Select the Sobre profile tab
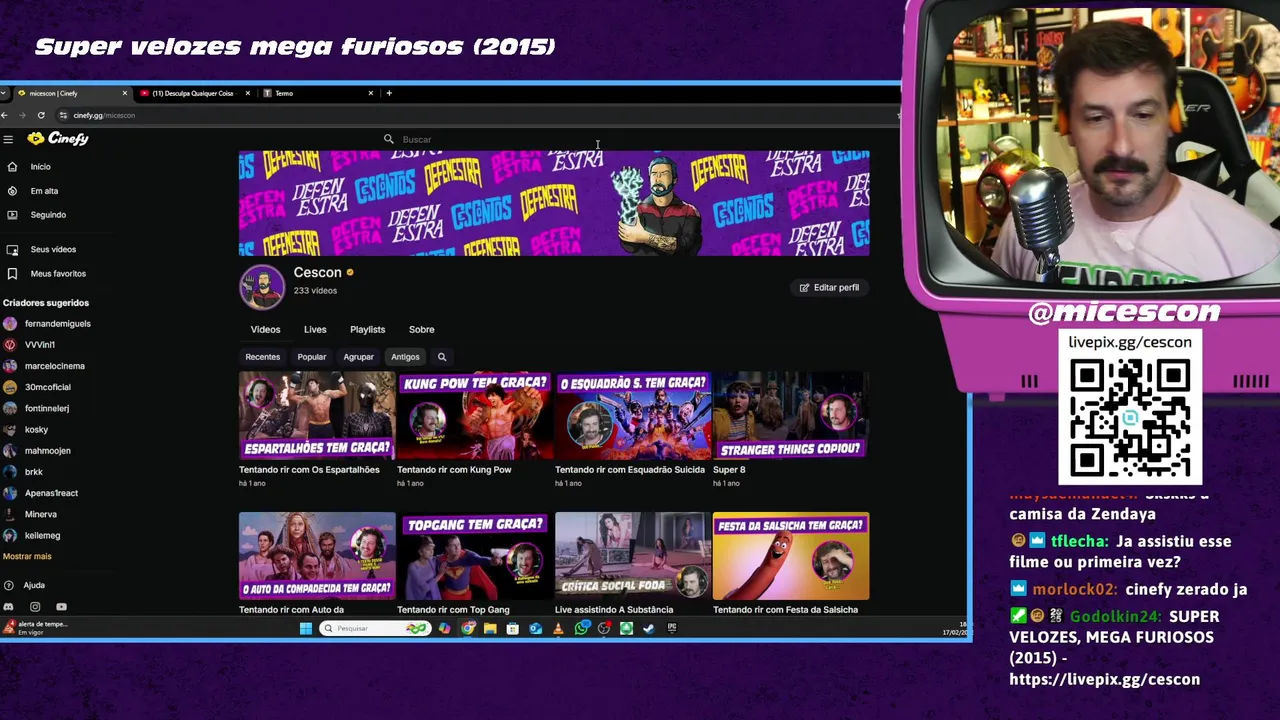The height and width of the screenshot is (720, 1280). (x=421, y=329)
